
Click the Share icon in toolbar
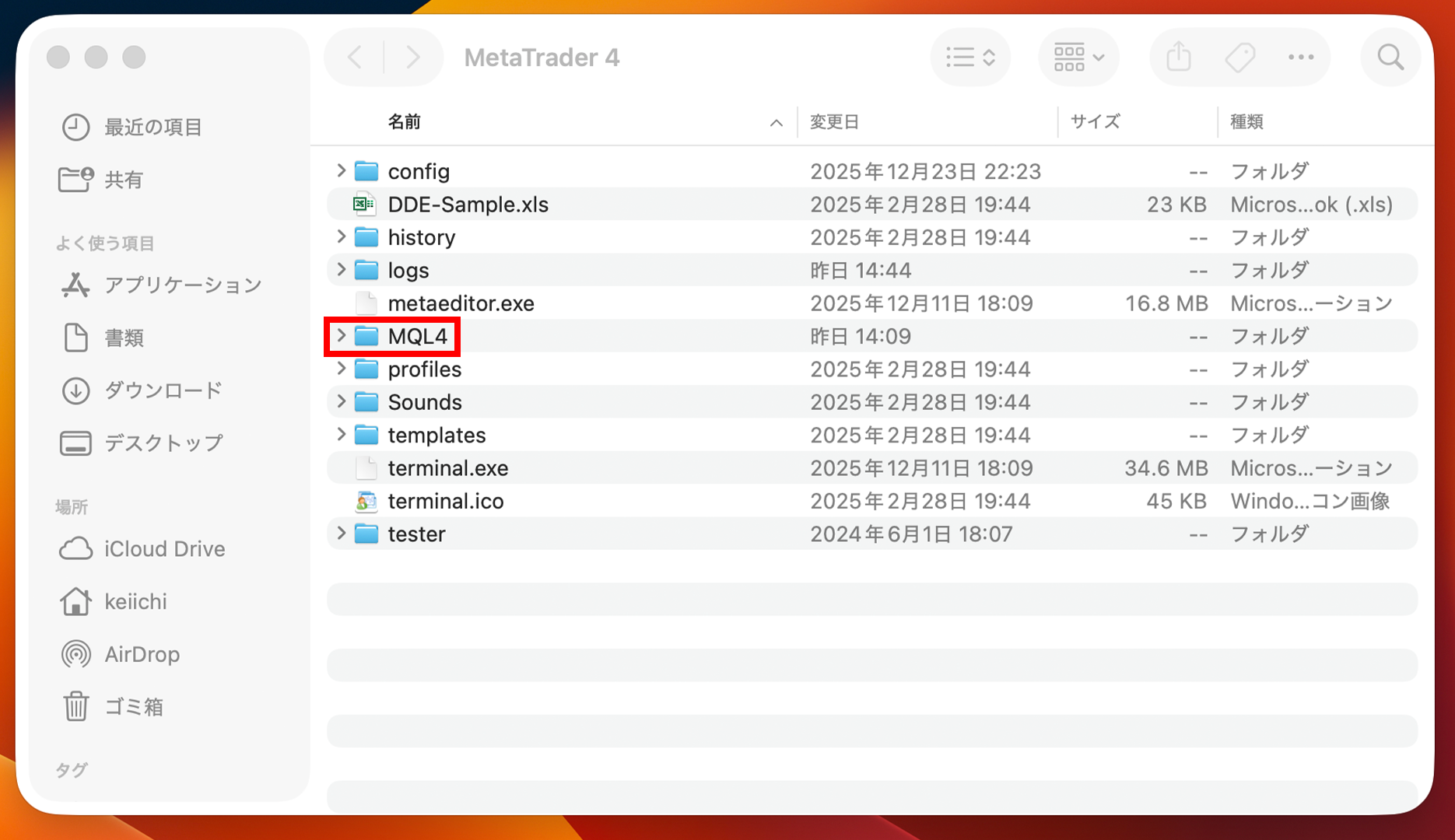coord(1179,57)
